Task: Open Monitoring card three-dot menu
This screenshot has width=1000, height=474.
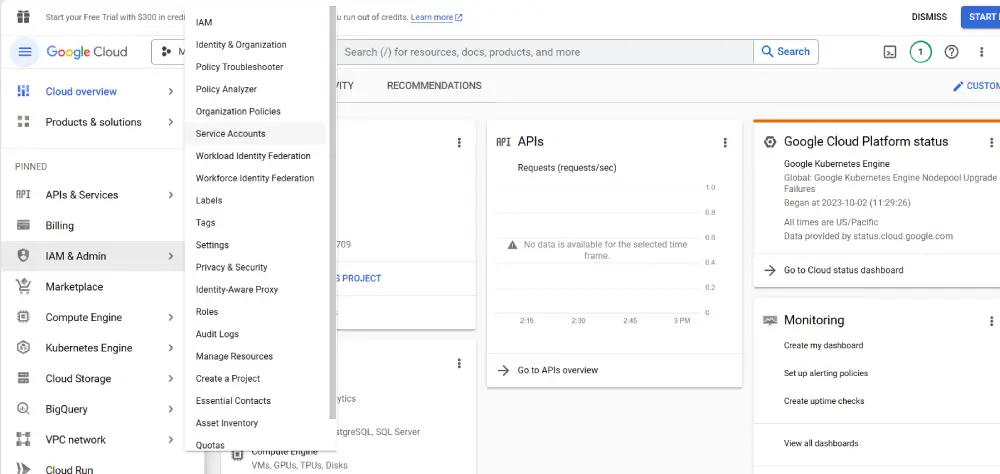Action: 991,321
